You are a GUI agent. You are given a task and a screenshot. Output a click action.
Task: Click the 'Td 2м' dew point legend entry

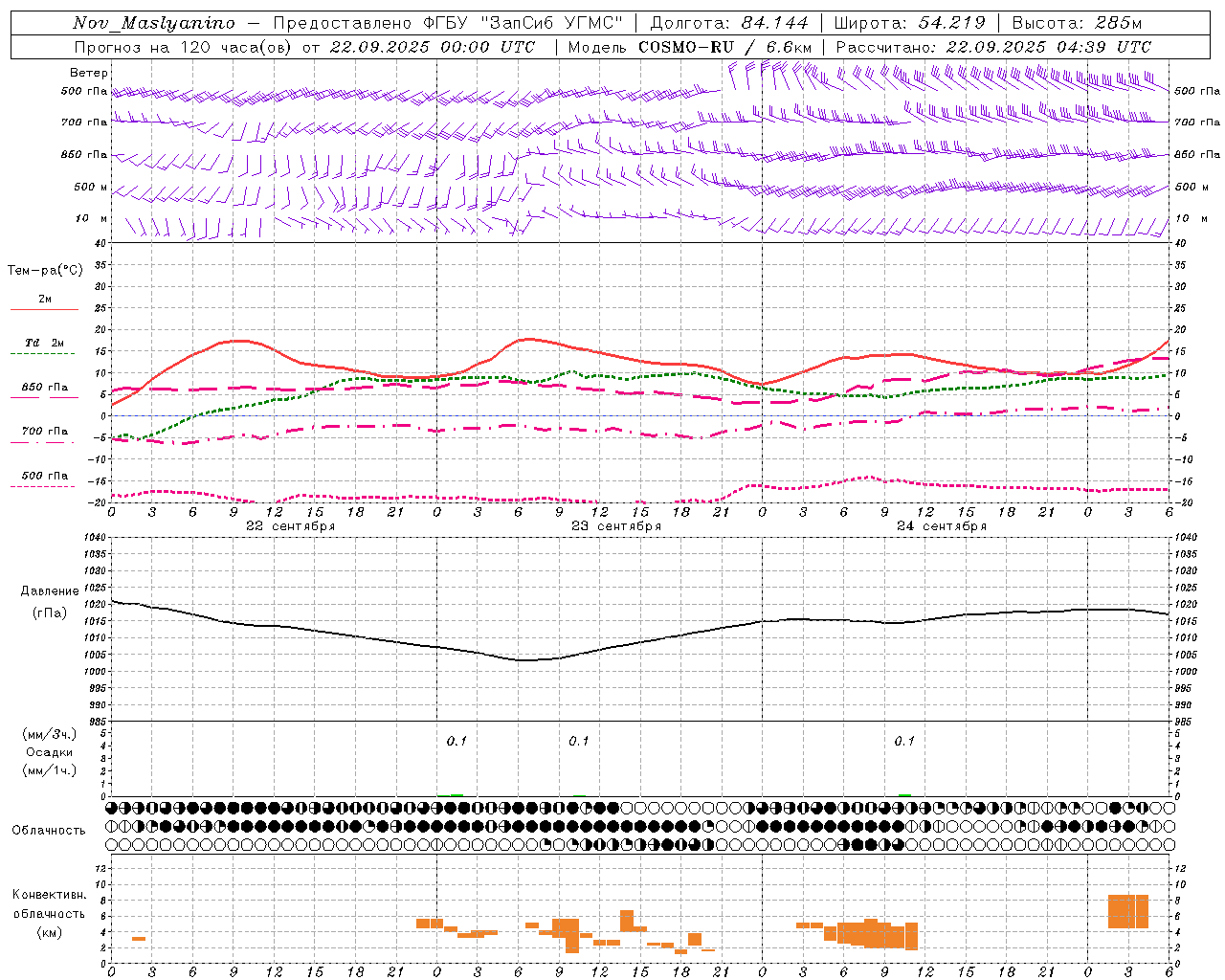(x=44, y=343)
